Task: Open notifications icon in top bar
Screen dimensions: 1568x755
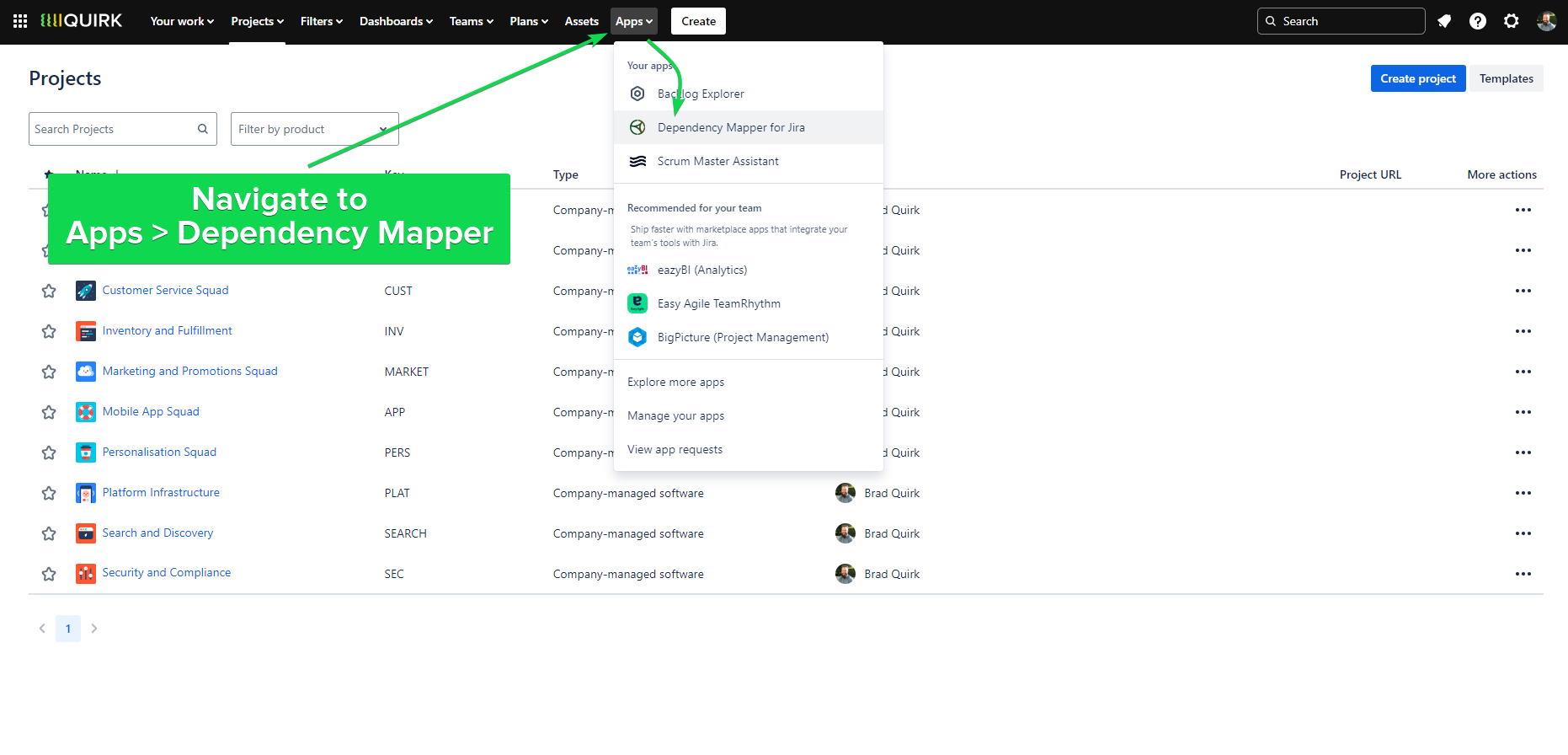Action: [x=1444, y=21]
